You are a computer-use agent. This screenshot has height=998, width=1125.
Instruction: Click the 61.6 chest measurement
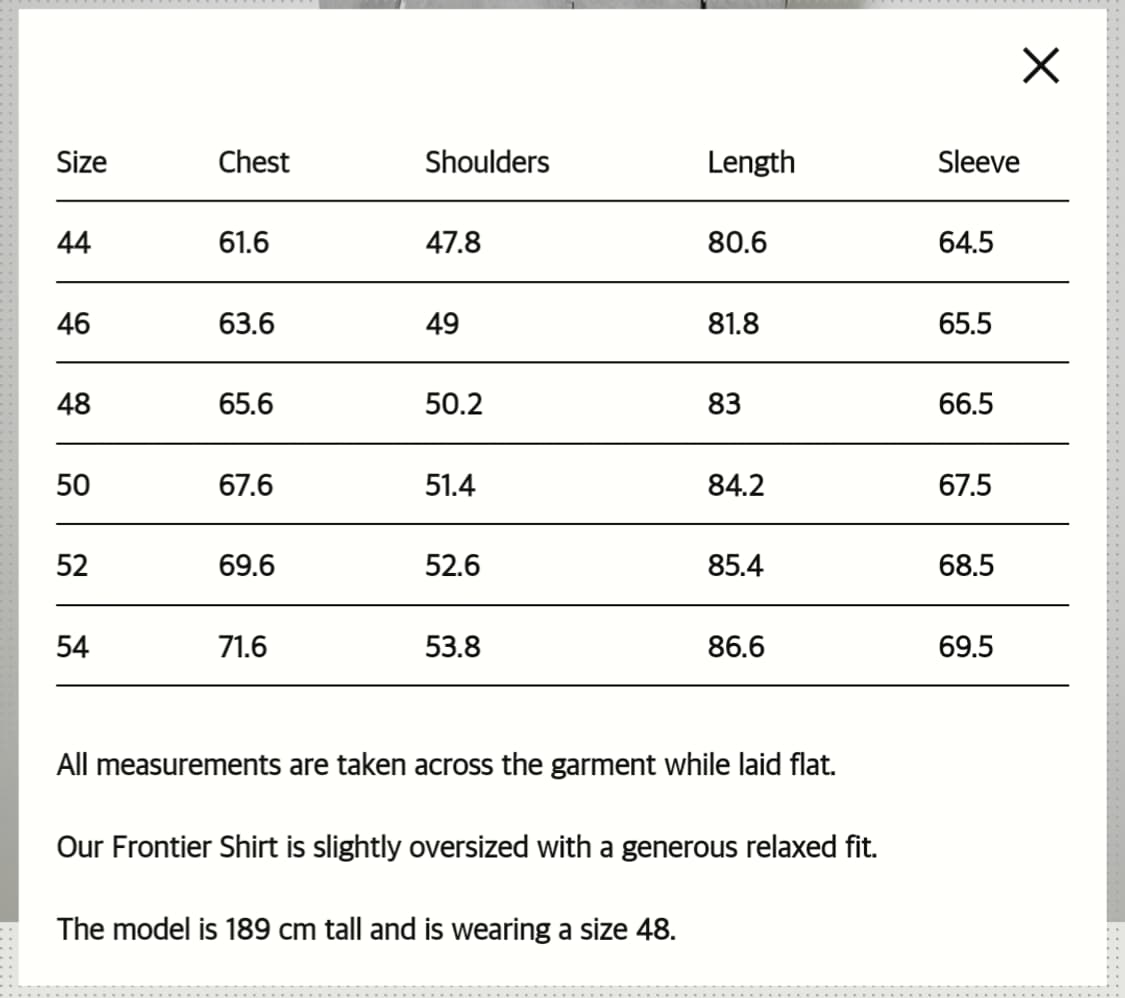tap(244, 243)
